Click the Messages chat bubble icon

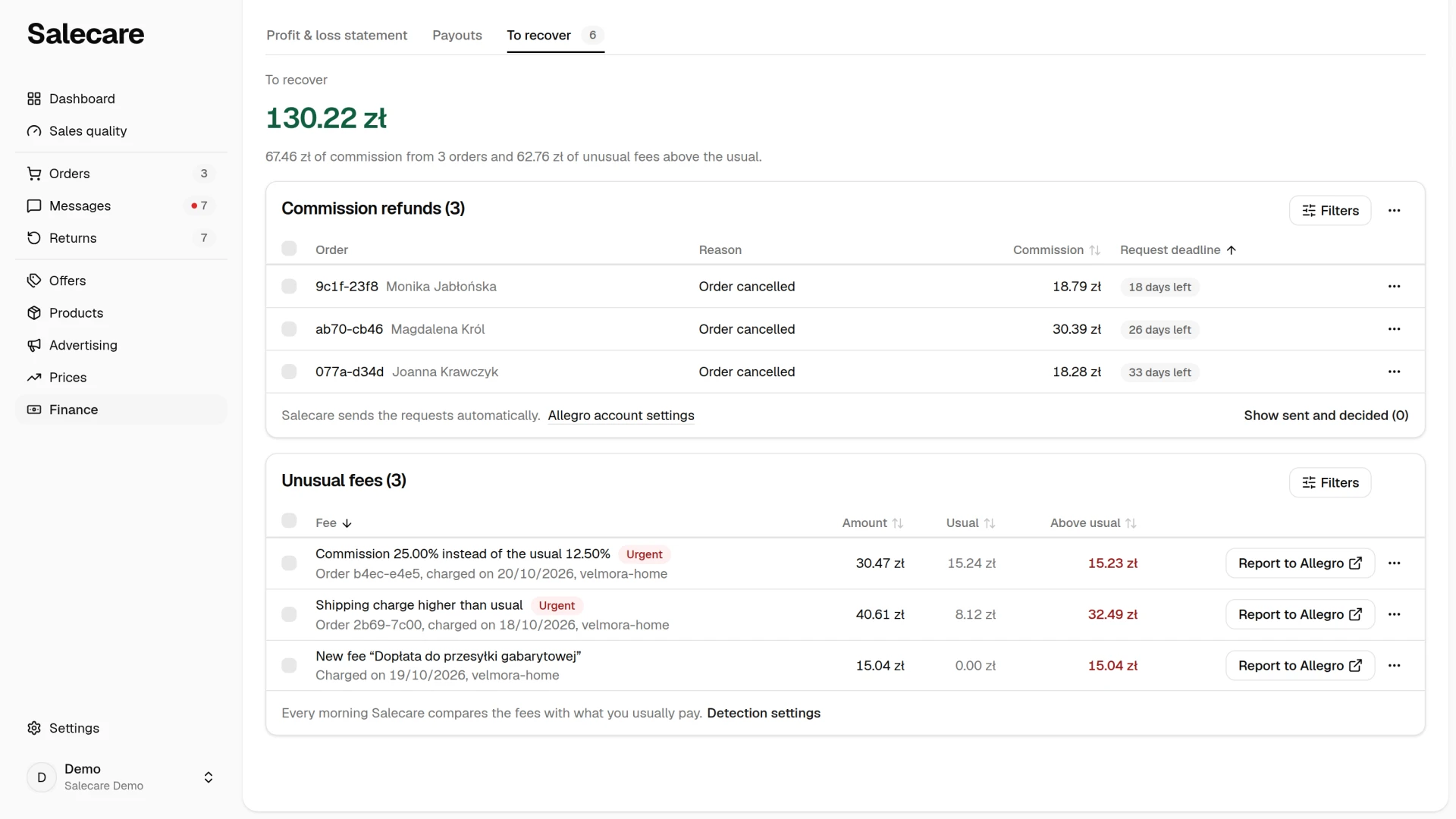pos(34,206)
